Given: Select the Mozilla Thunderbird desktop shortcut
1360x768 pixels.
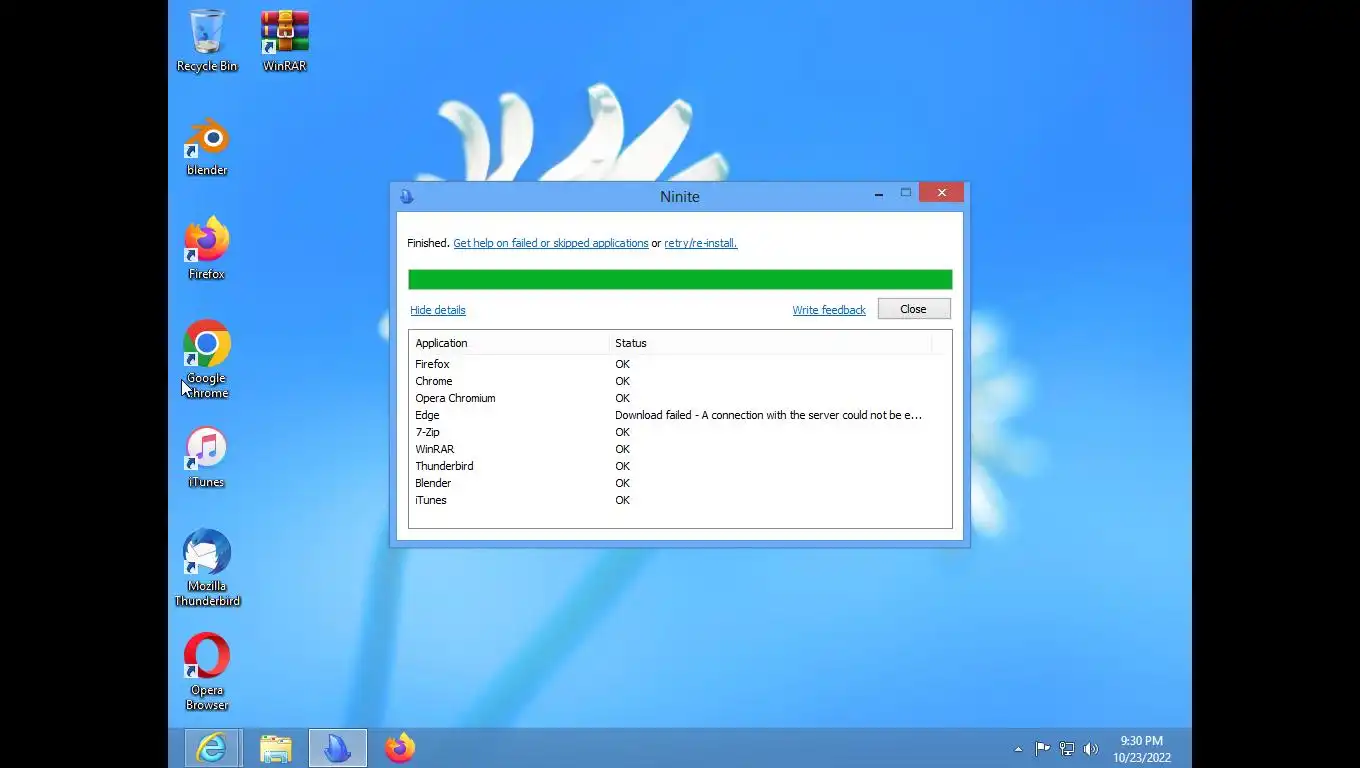Looking at the screenshot, I should [x=207, y=568].
